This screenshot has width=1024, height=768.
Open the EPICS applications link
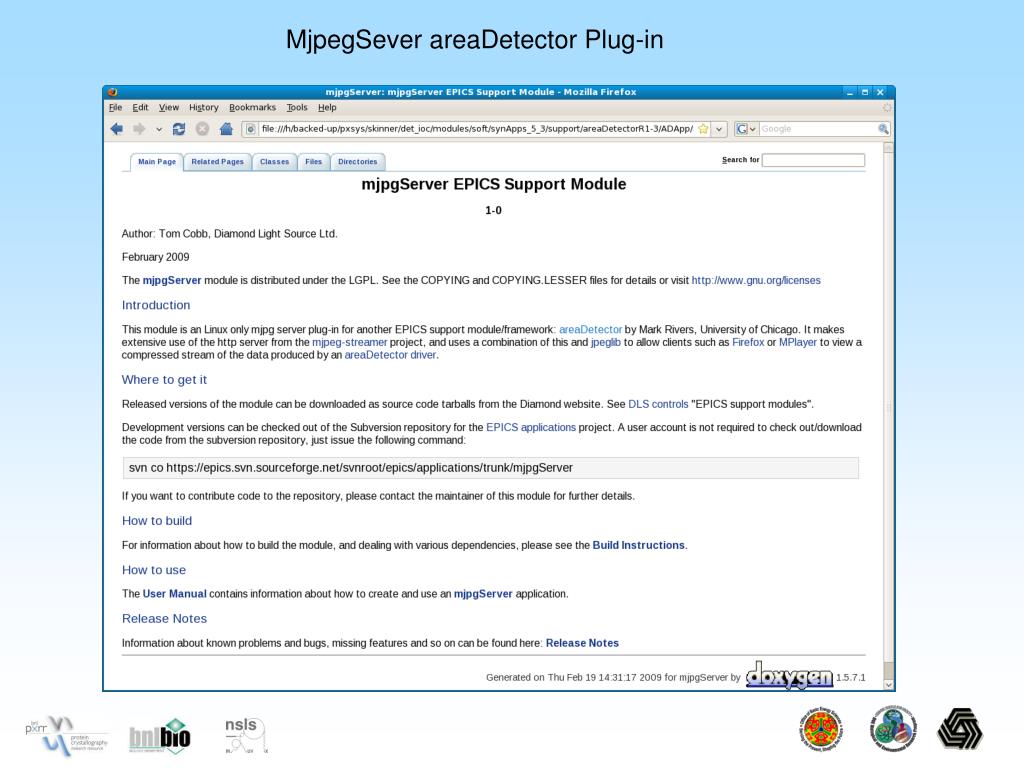[531, 427]
